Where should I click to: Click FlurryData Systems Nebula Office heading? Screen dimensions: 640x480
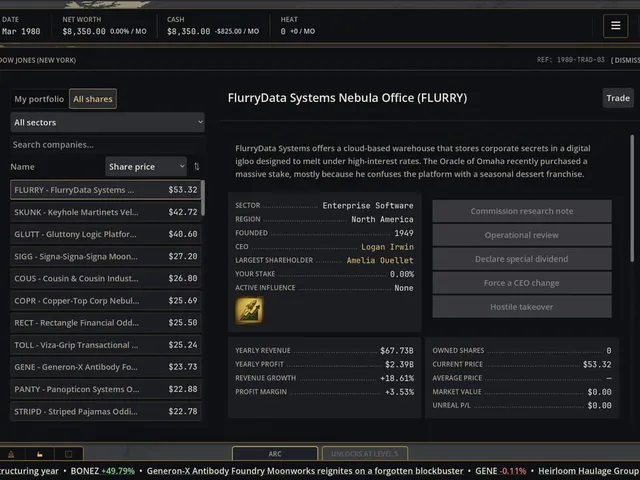pos(347,98)
